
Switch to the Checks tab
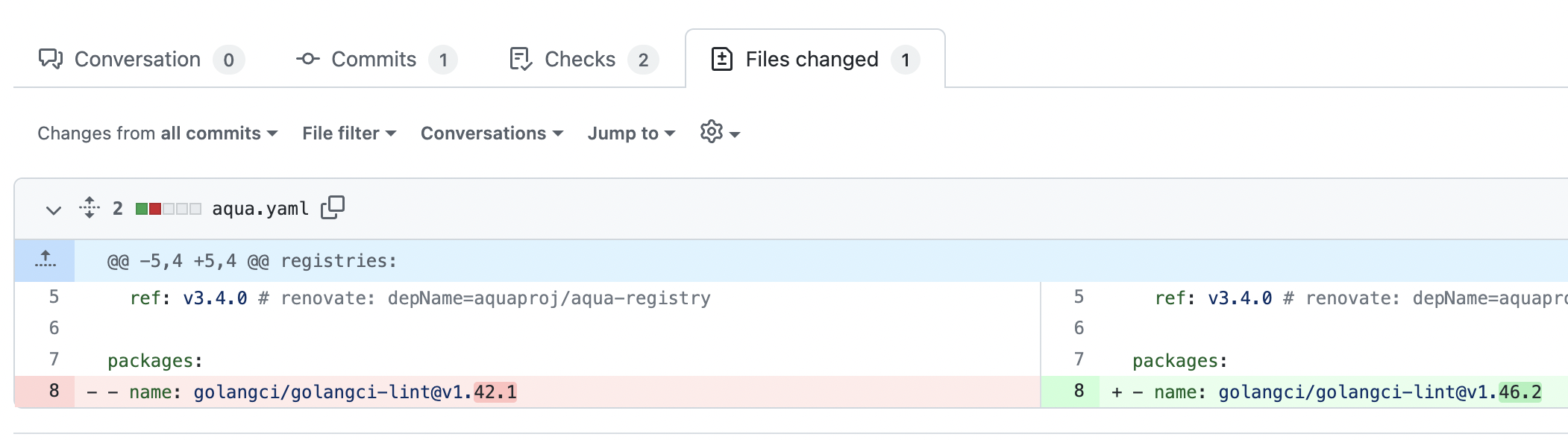coord(579,59)
